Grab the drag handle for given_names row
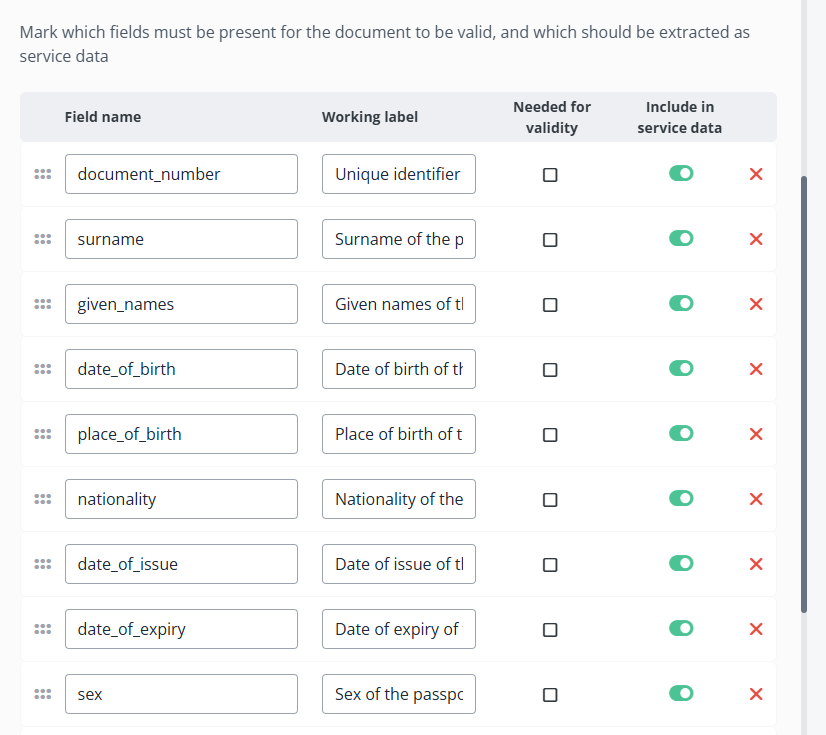Viewport: 826px width, 735px height. pyautogui.click(x=43, y=304)
